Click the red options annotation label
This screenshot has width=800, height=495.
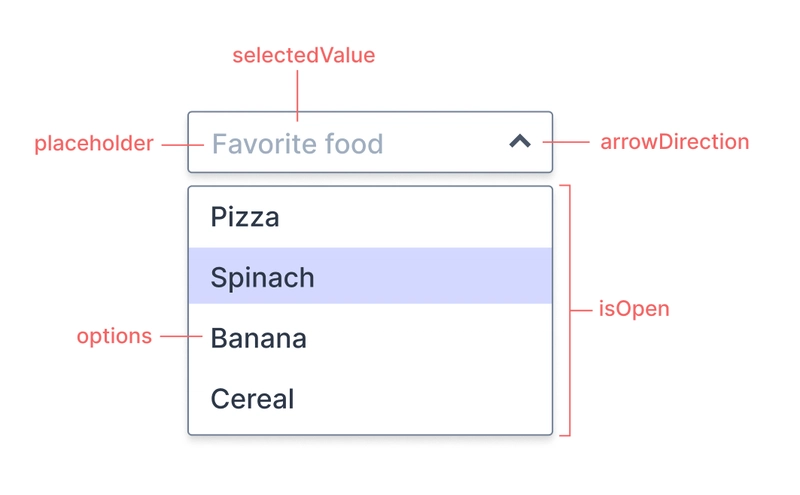(114, 336)
